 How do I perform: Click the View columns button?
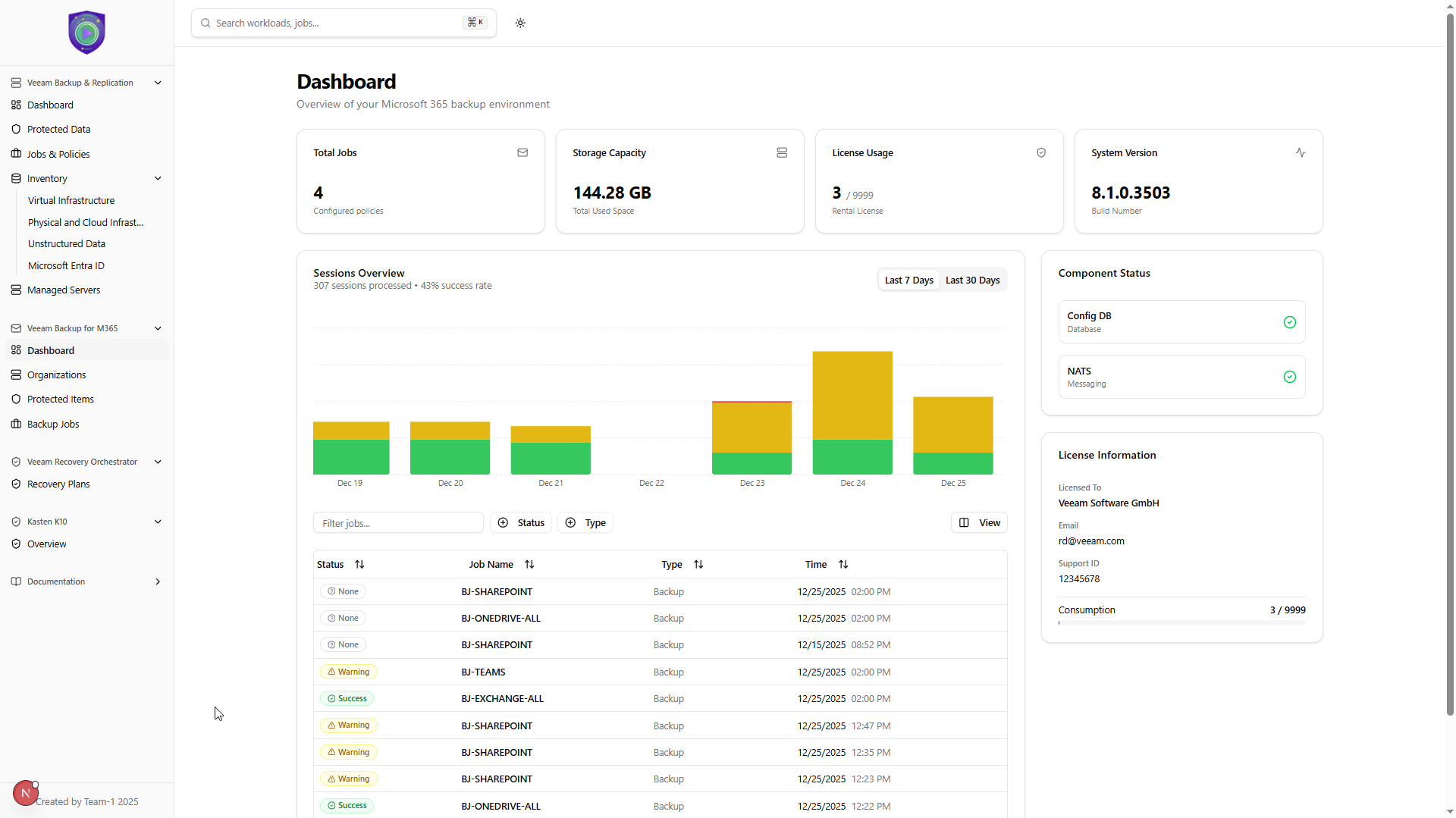point(979,522)
